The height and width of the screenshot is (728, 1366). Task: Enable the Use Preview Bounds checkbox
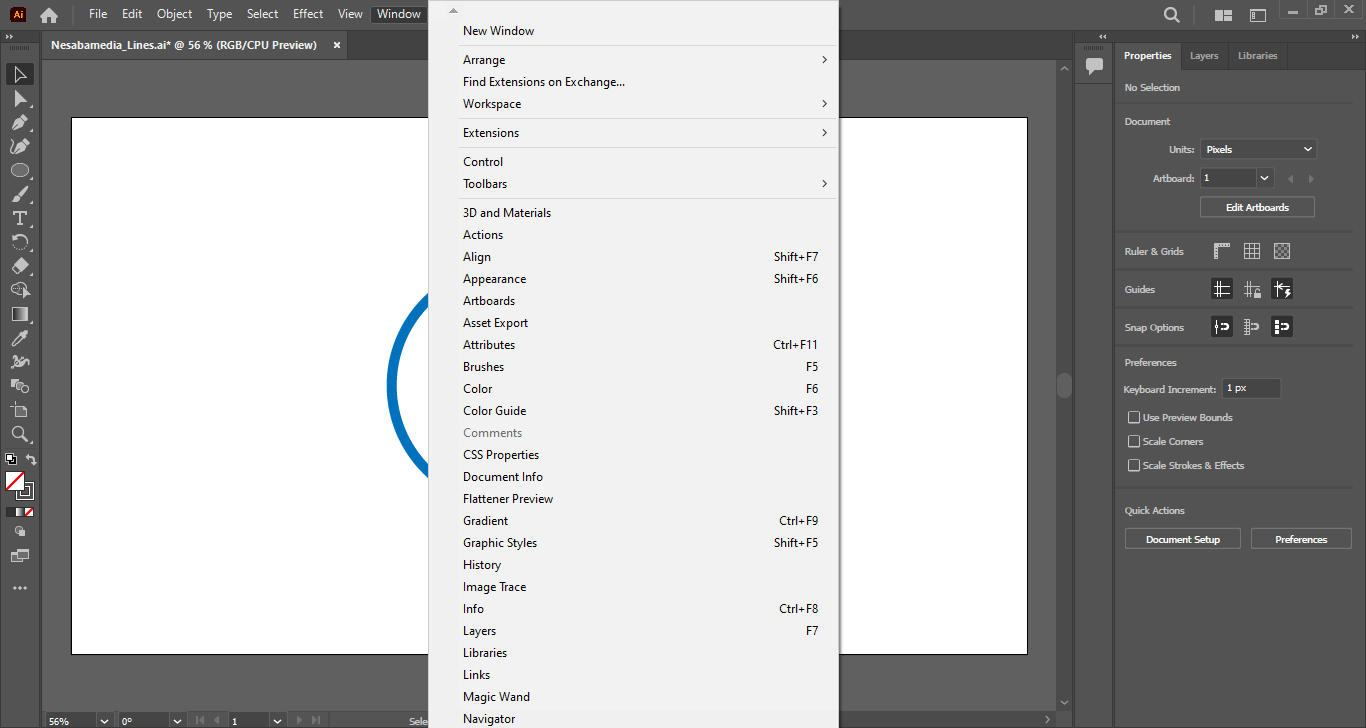(1134, 417)
